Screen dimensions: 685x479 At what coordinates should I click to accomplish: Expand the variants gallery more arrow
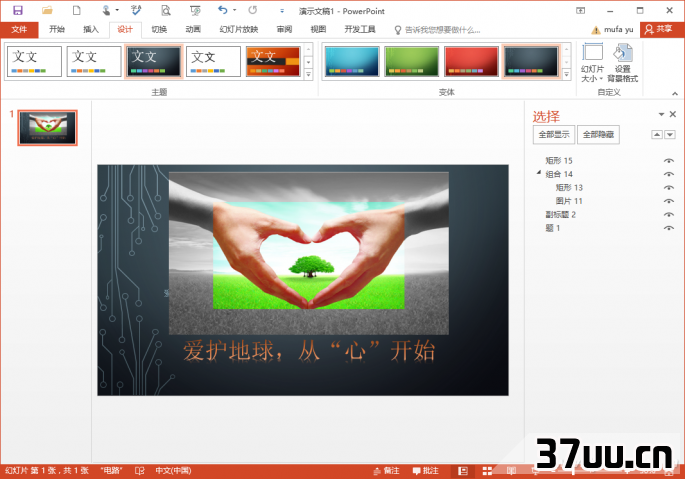[x=567, y=75]
